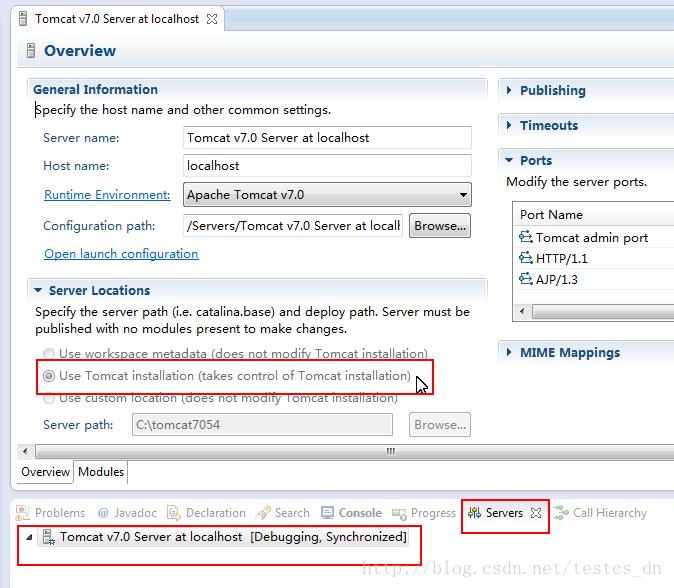Click the Tomcat admin port icon

[x=526, y=237]
